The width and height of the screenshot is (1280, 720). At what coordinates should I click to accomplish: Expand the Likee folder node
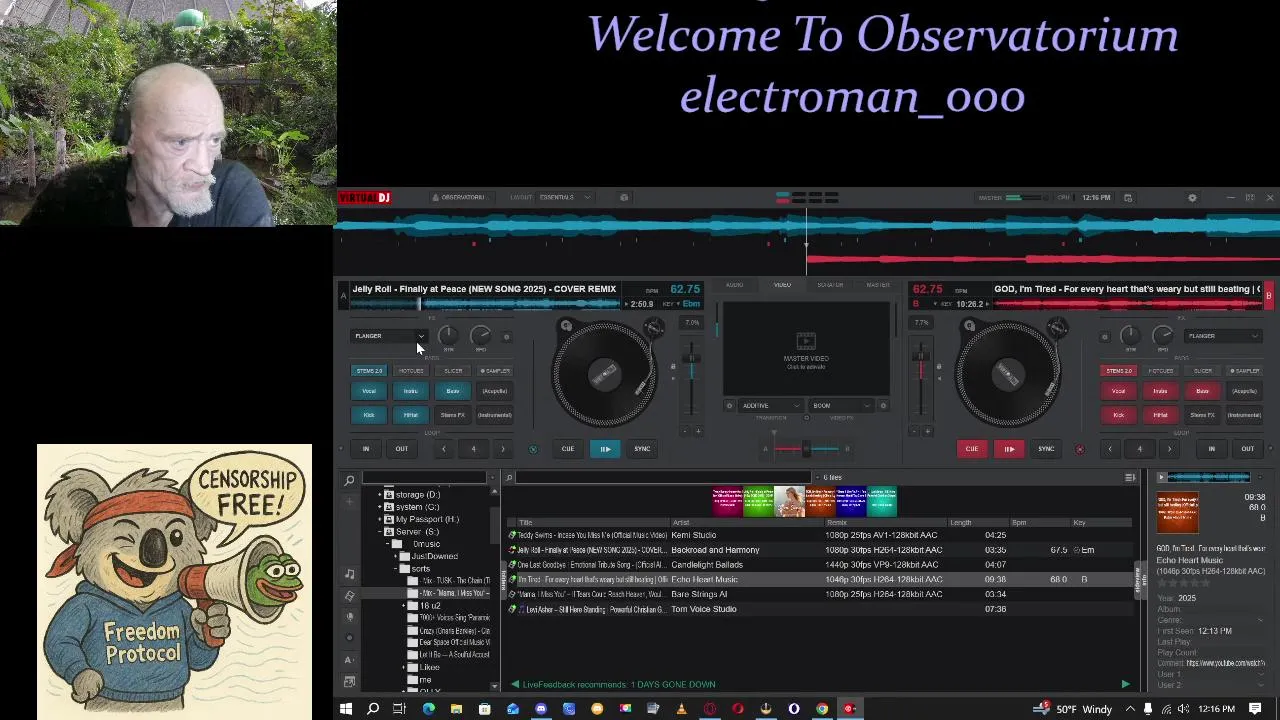click(x=404, y=667)
